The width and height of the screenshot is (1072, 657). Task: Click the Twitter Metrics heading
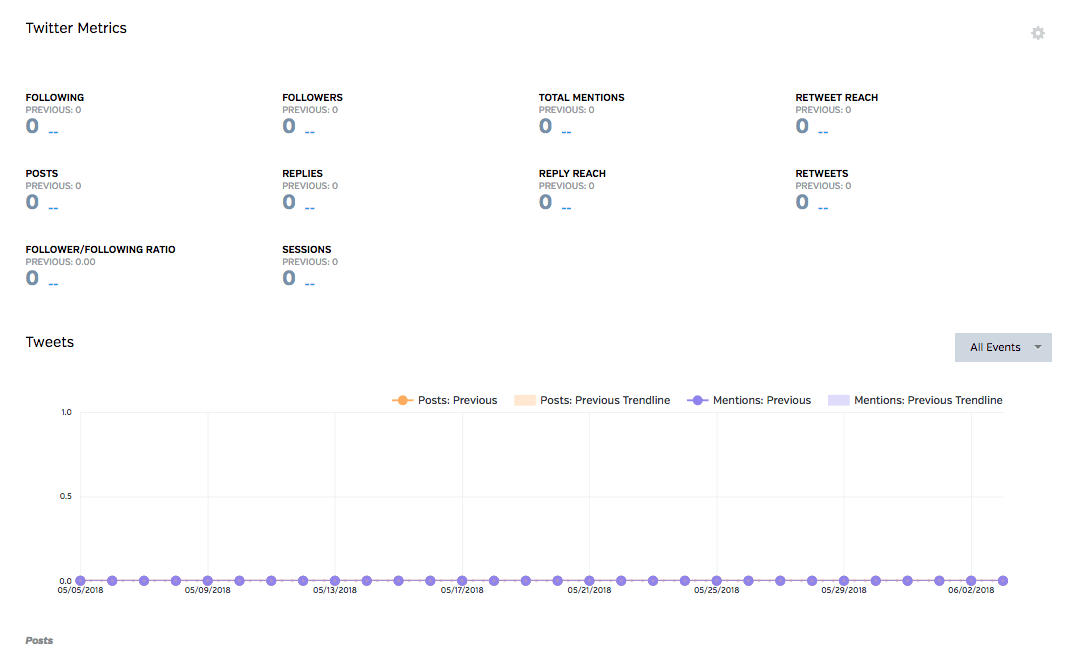coord(76,28)
